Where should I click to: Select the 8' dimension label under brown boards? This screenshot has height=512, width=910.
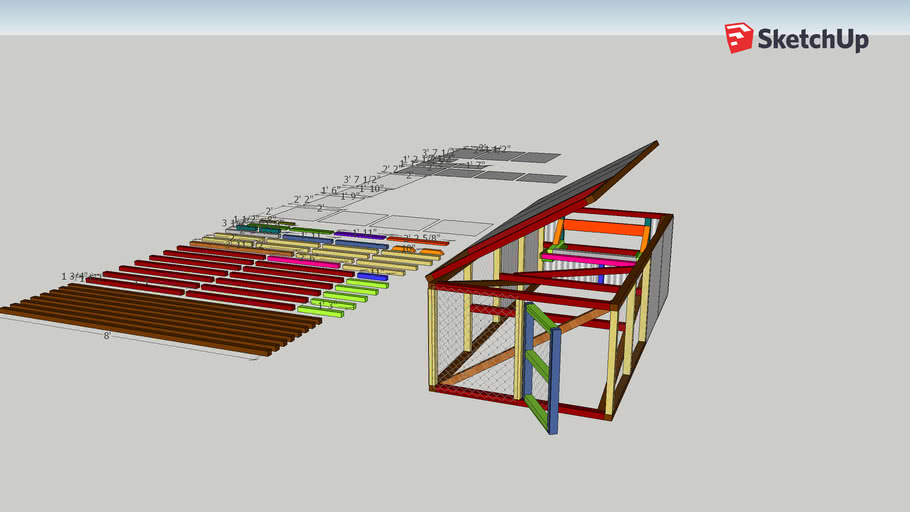(107, 336)
